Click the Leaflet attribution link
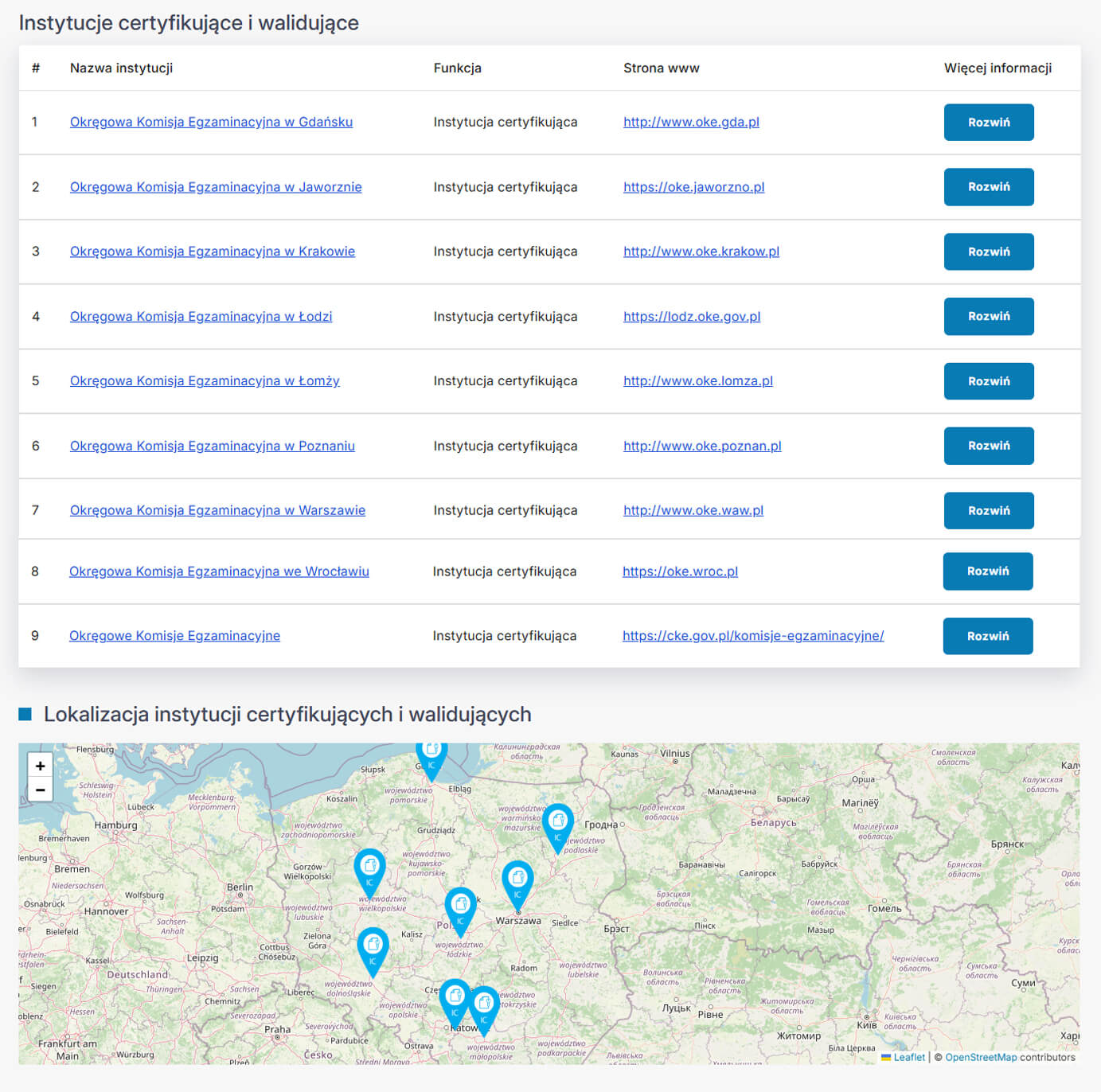This screenshot has height=1092, width=1101. coord(908,1057)
